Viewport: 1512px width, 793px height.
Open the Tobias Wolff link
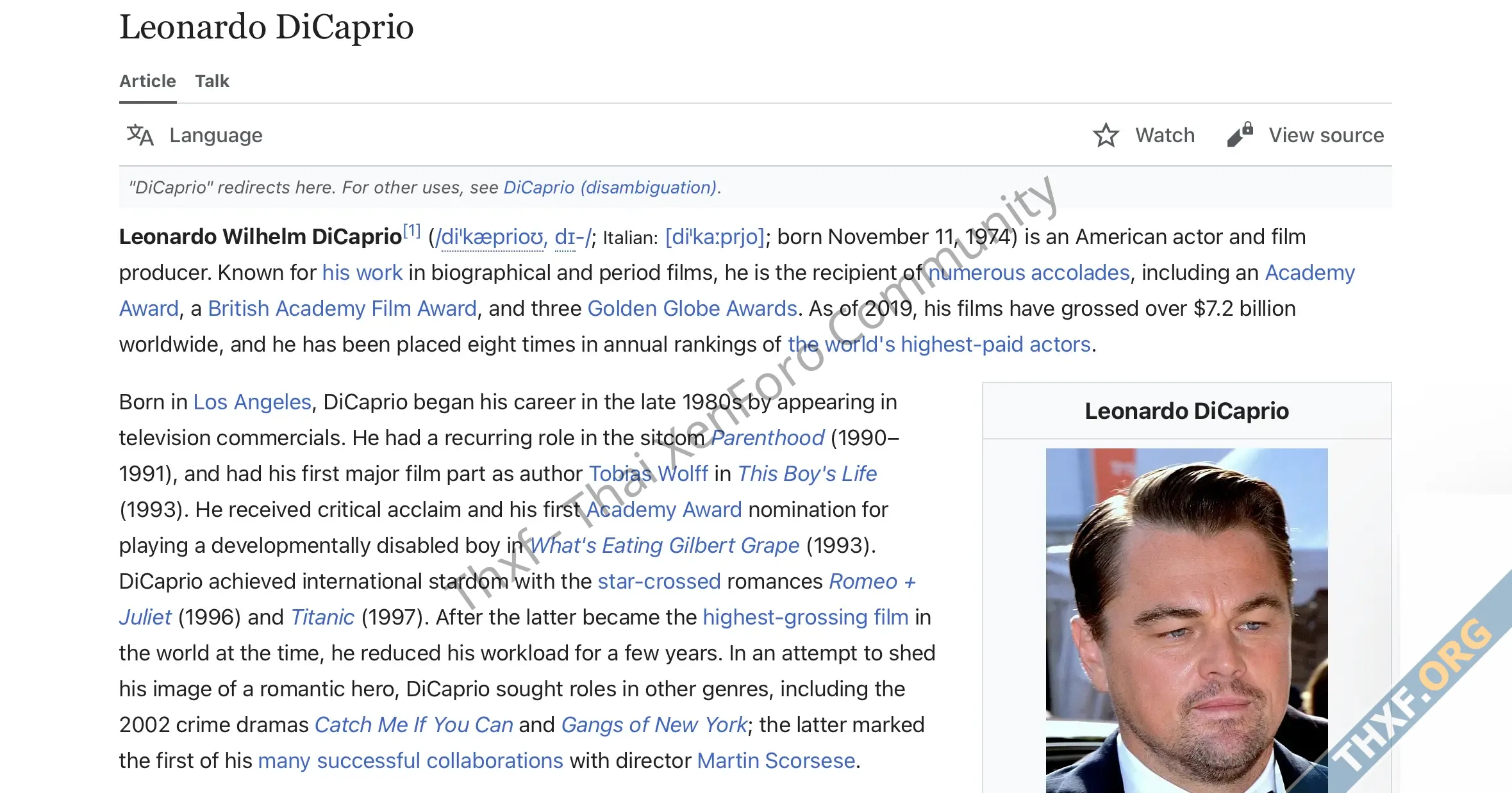click(x=649, y=474)
